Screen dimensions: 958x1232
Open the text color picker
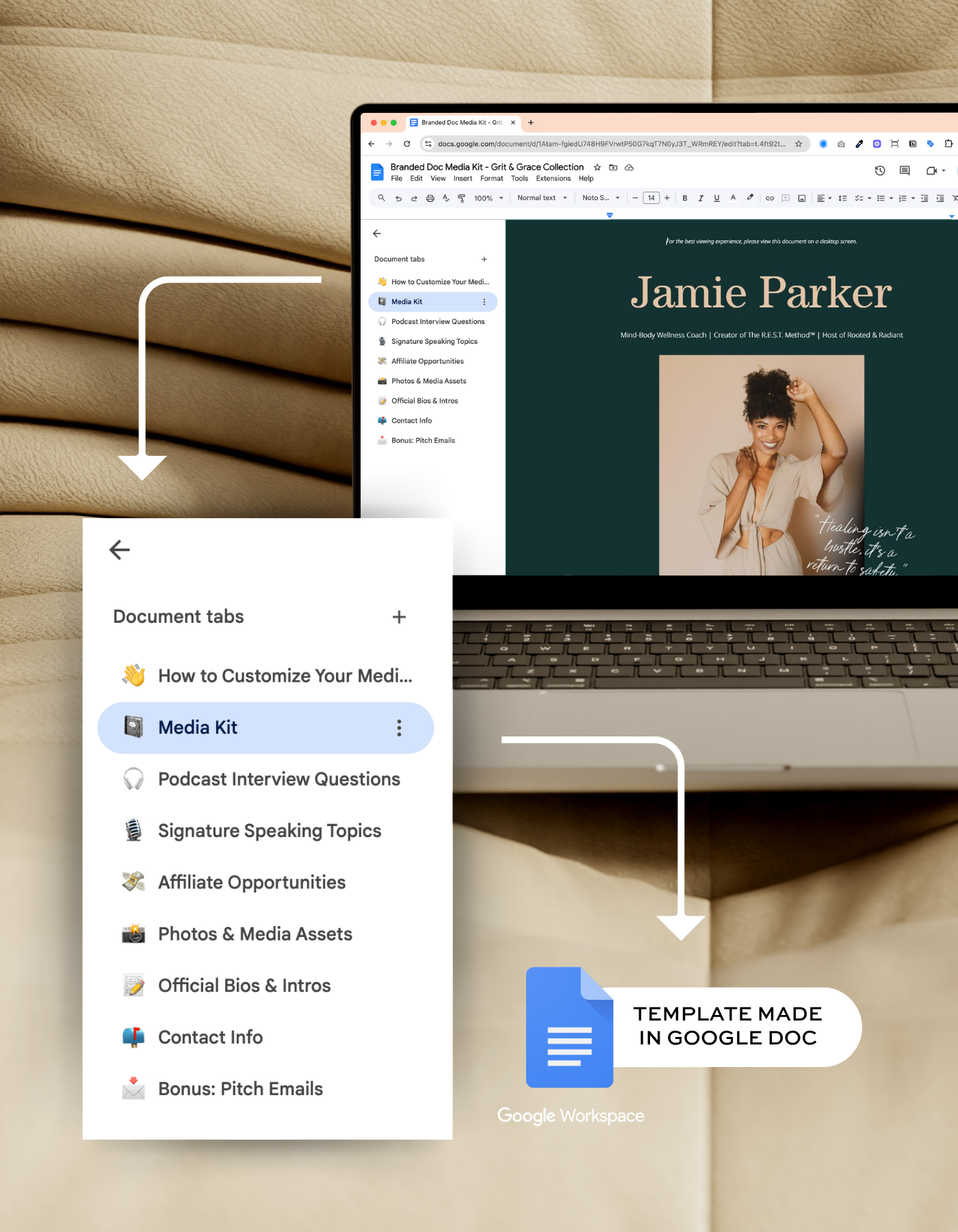click(733, 198)
